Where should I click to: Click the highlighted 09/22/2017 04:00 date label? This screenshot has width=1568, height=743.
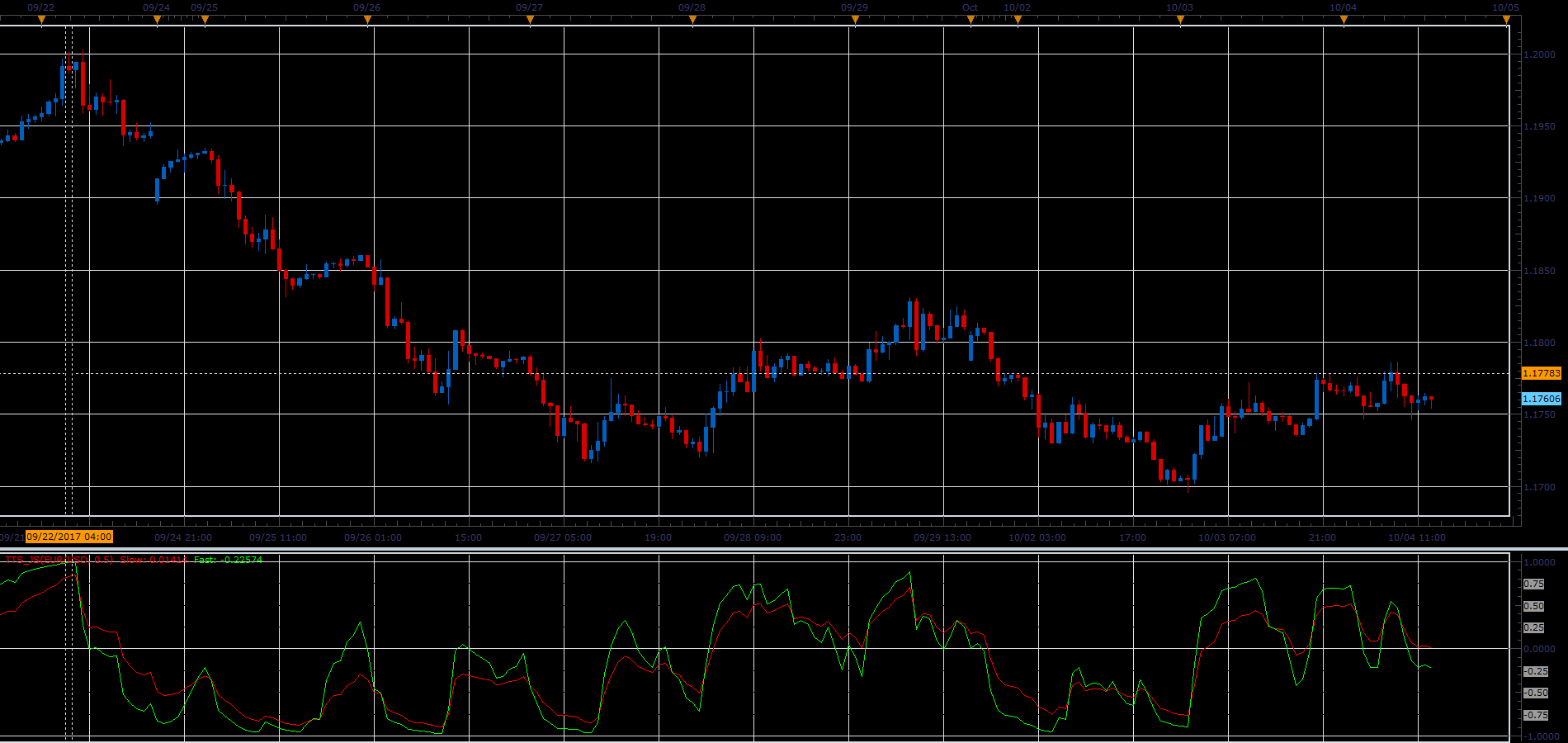[x=69, y=537]
